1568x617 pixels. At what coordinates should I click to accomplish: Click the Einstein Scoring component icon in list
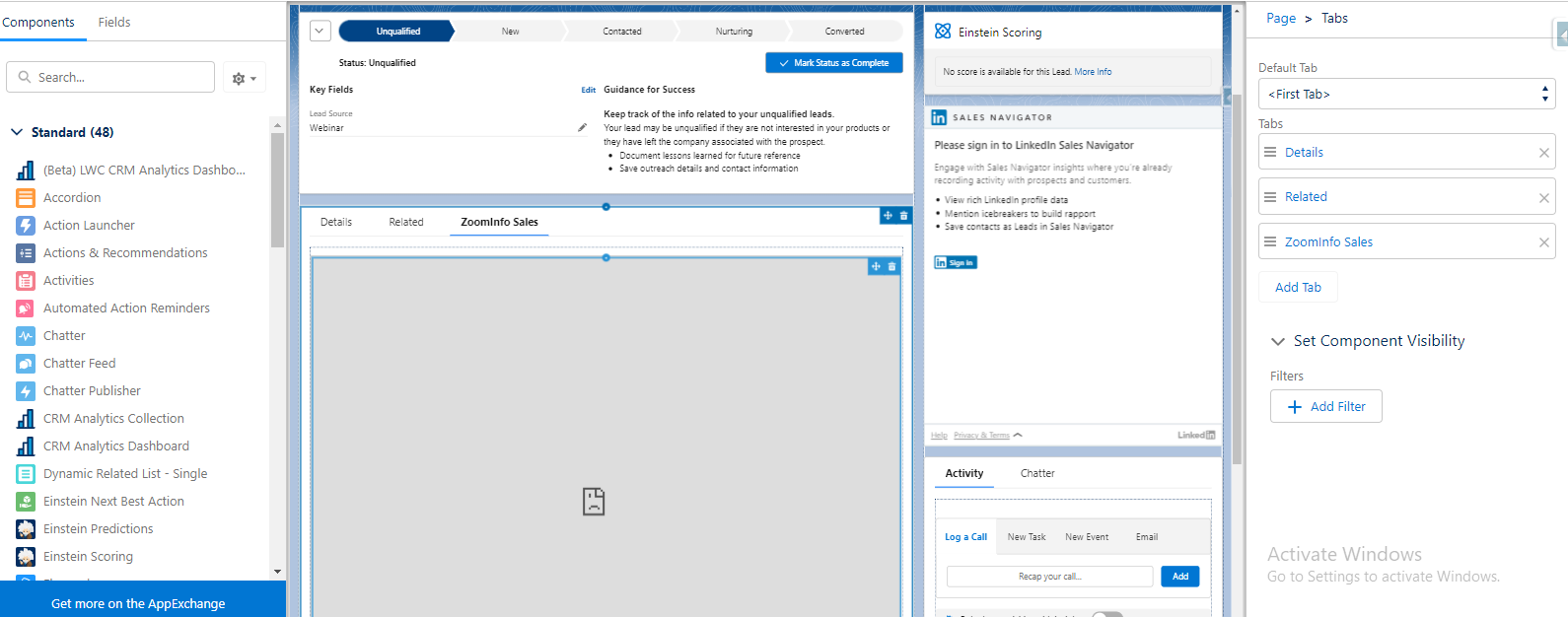26,557
